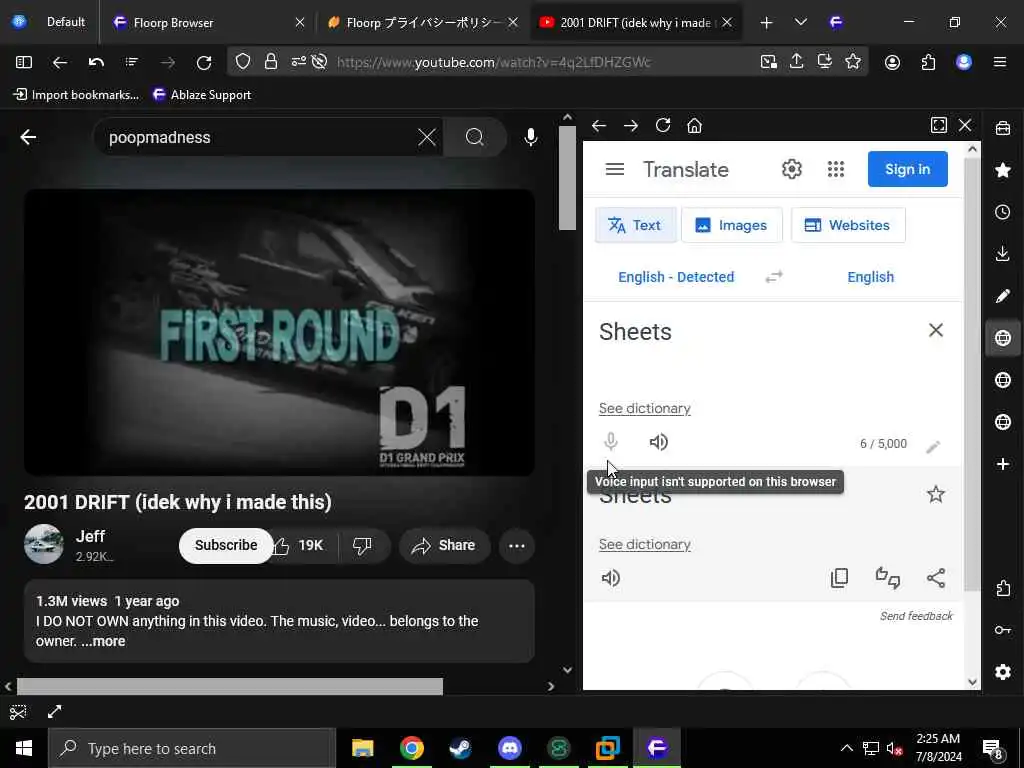
Task: Open sidebar history clock panel
Action: 1002,212
